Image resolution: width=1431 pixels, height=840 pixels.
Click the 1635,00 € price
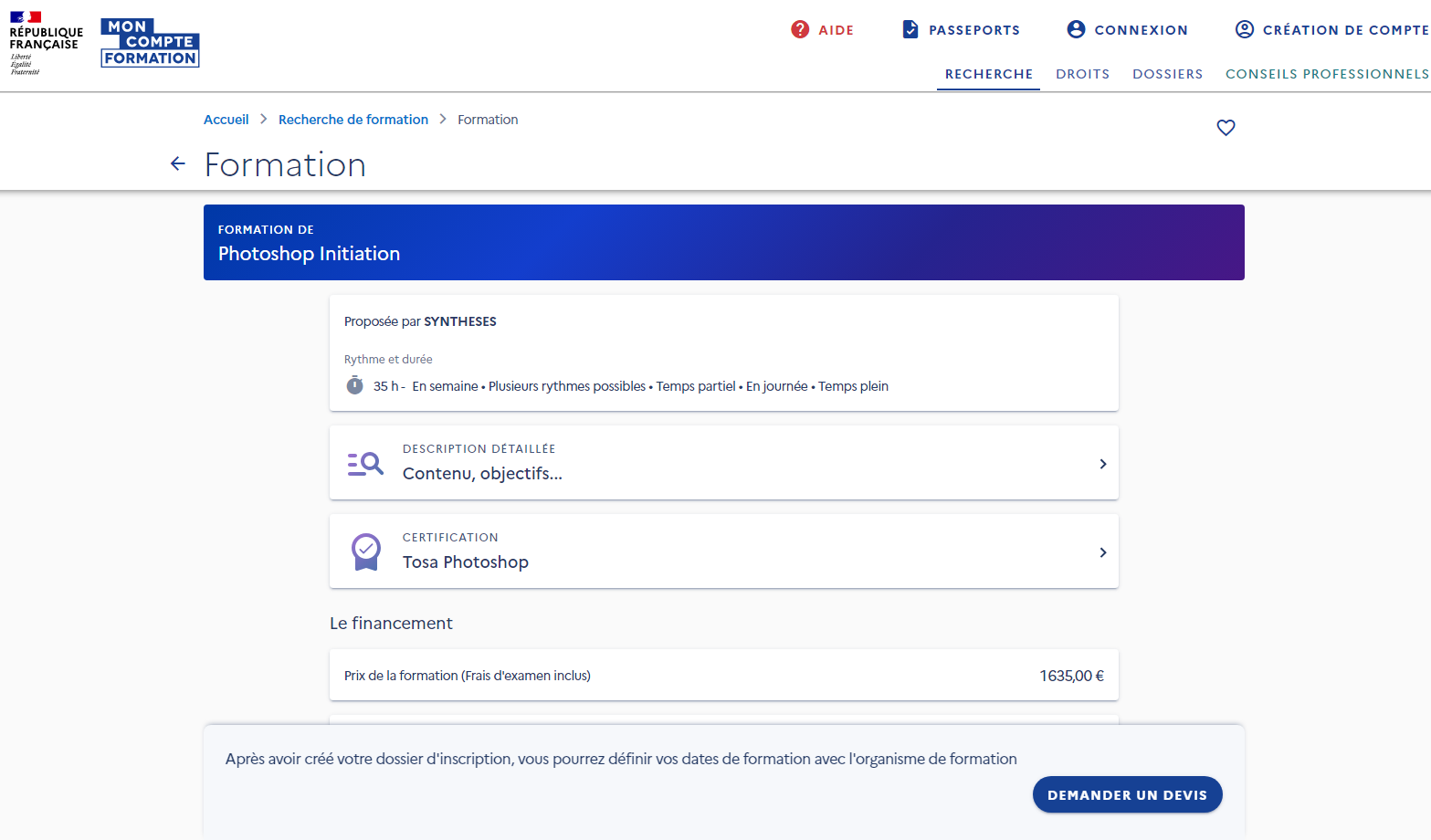[x=1071, y=676]
